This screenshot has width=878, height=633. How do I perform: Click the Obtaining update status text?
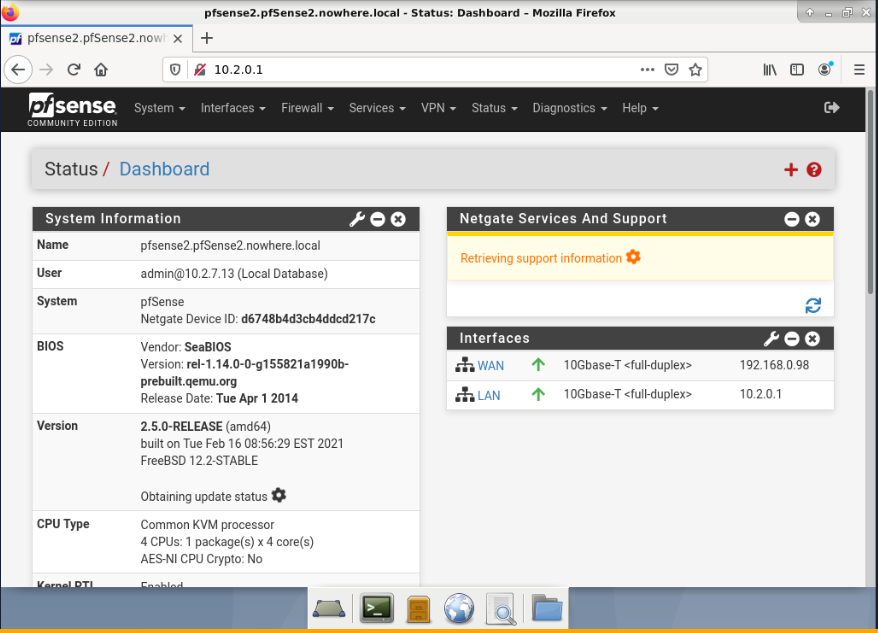[x=204, y=497]
